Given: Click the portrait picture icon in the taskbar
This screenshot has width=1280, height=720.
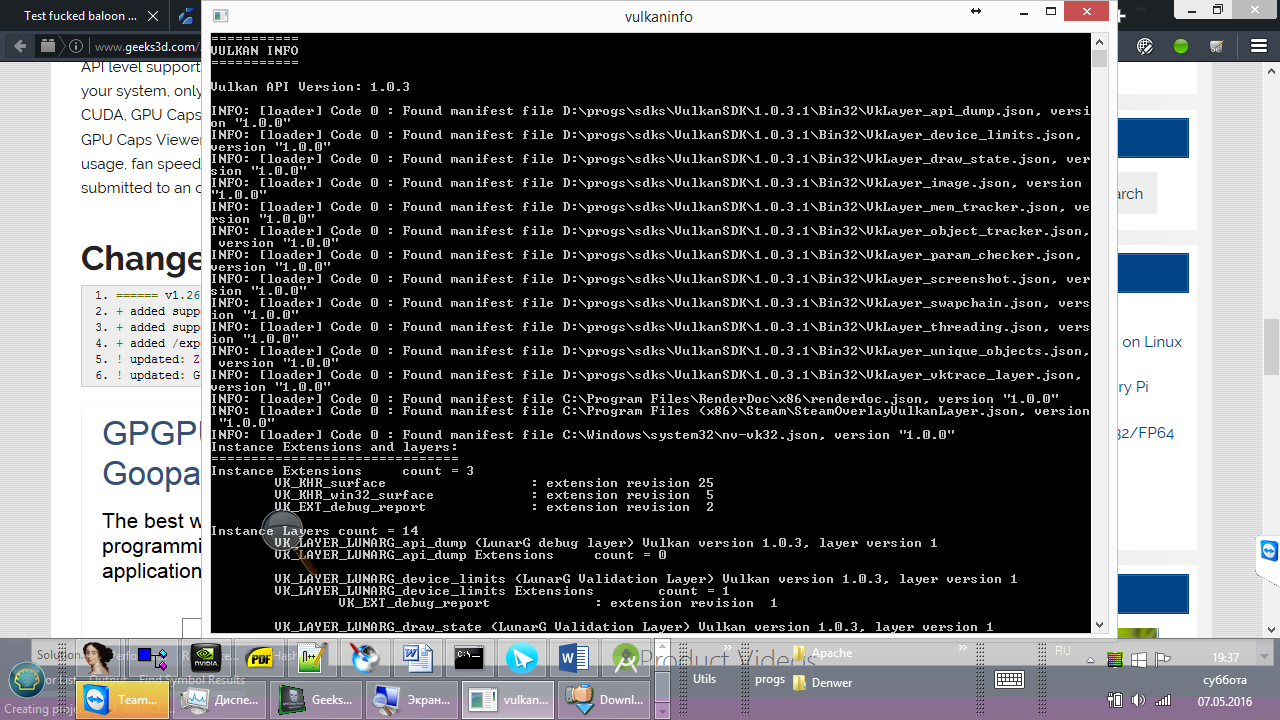Looking at the screenshot, I should [99, 658].
